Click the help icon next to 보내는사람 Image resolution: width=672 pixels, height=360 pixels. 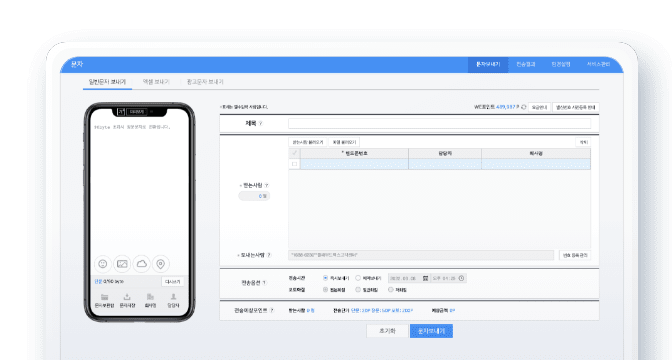click(269, 255)
